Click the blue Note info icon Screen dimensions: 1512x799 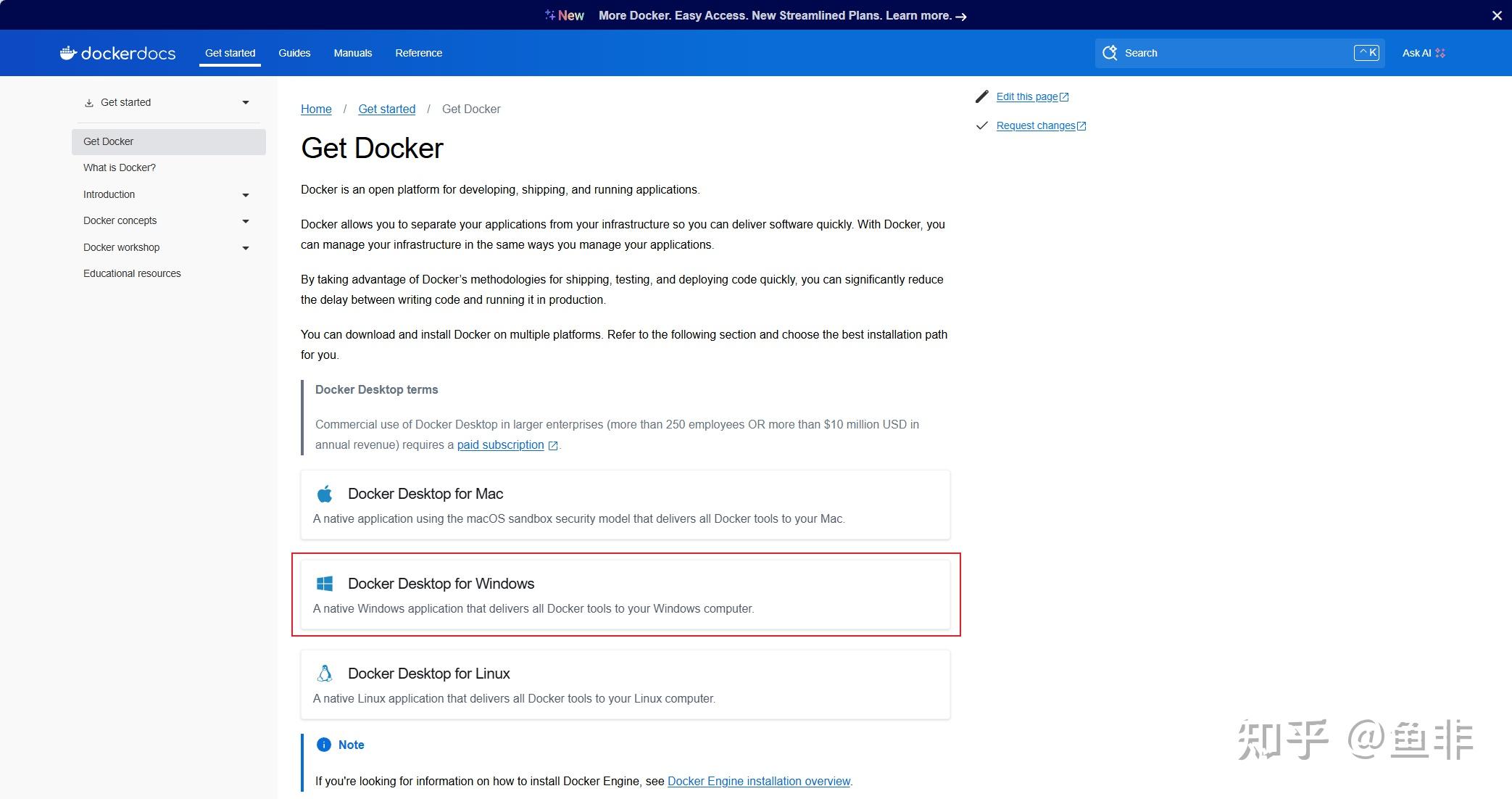pos(324,745)
